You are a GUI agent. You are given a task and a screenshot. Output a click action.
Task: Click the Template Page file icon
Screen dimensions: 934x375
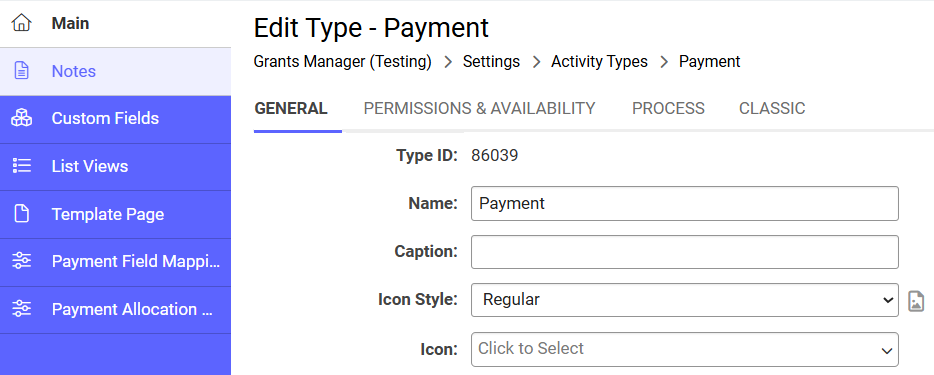click(x=22, y=214)
